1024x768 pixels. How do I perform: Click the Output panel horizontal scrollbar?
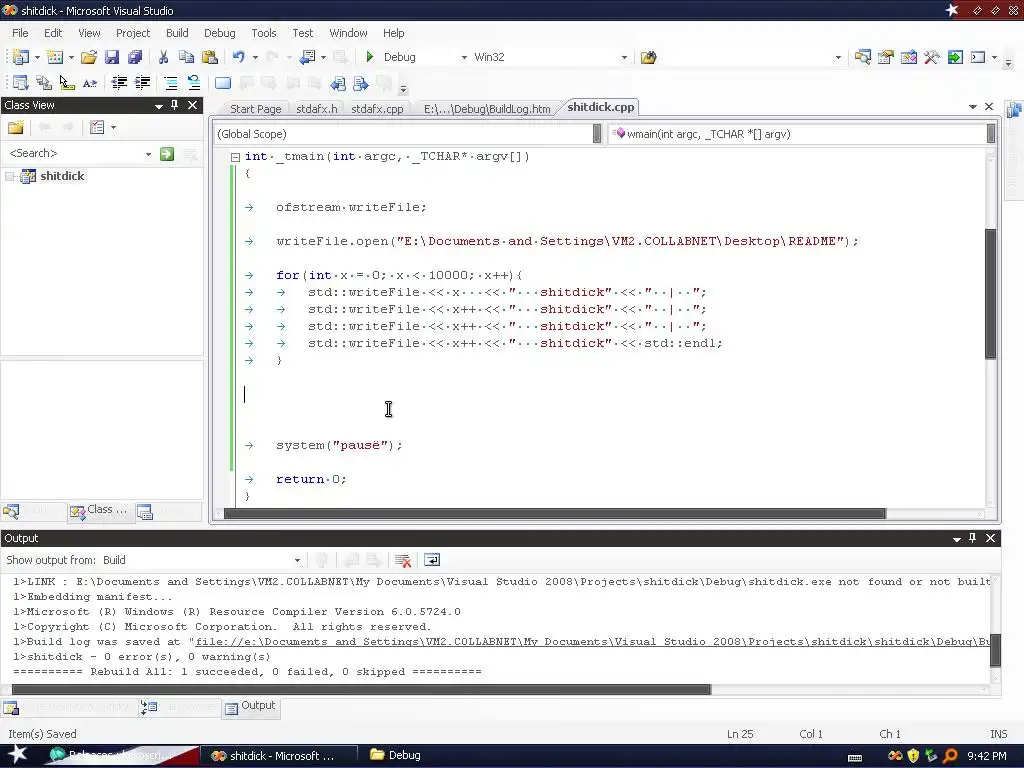click(x=361, y=690)
